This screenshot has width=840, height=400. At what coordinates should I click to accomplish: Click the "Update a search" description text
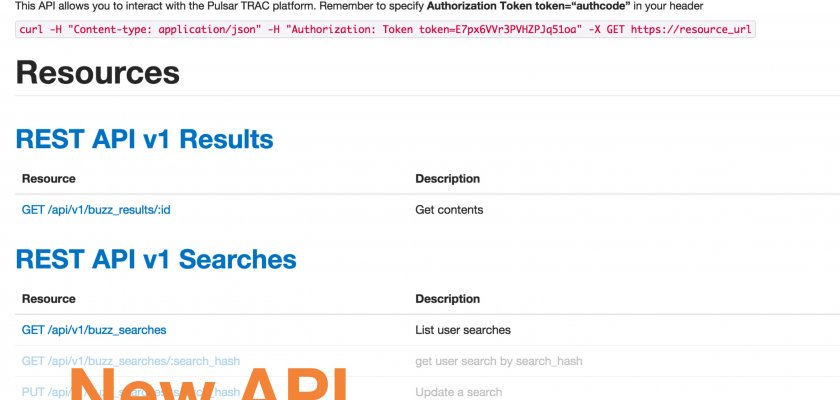pos(459,392)
